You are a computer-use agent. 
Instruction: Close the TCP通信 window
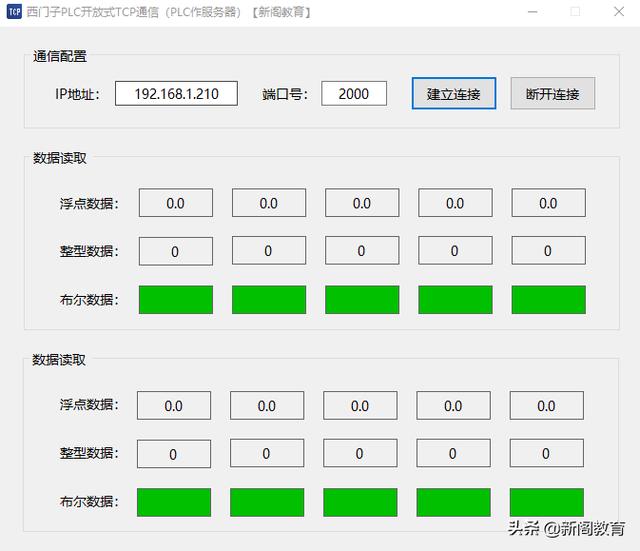point(619,12)
